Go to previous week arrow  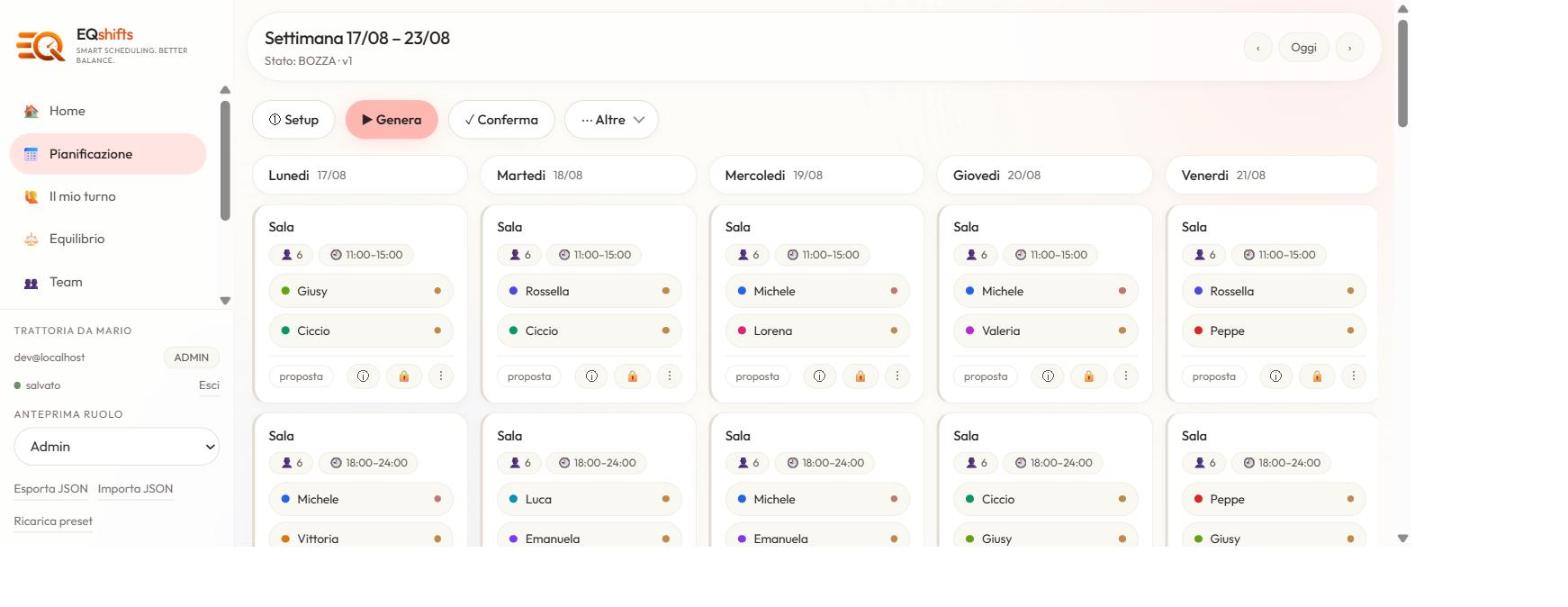1258,47
